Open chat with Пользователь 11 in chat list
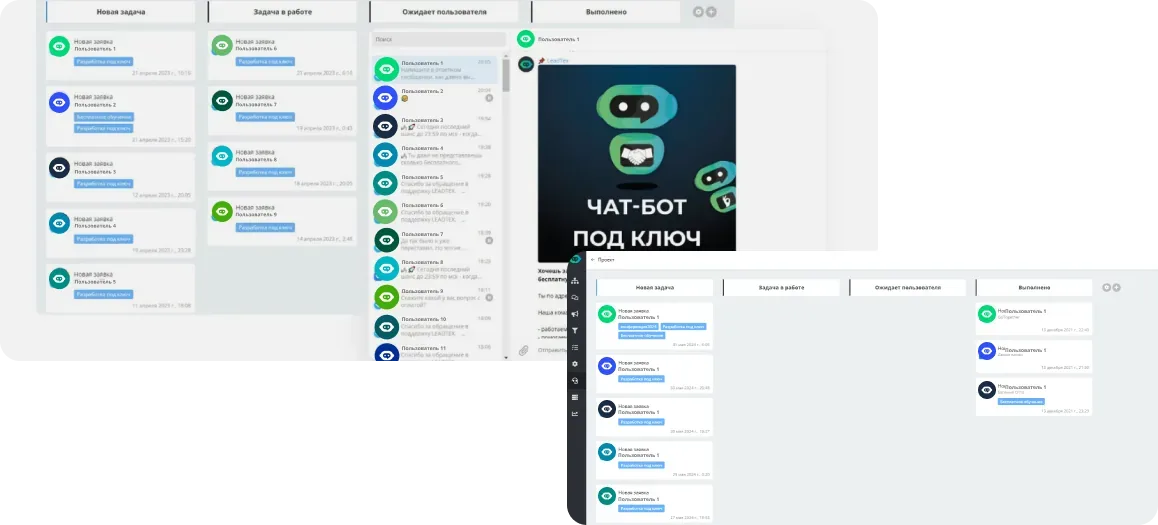1158x525 pixels. 436,353
